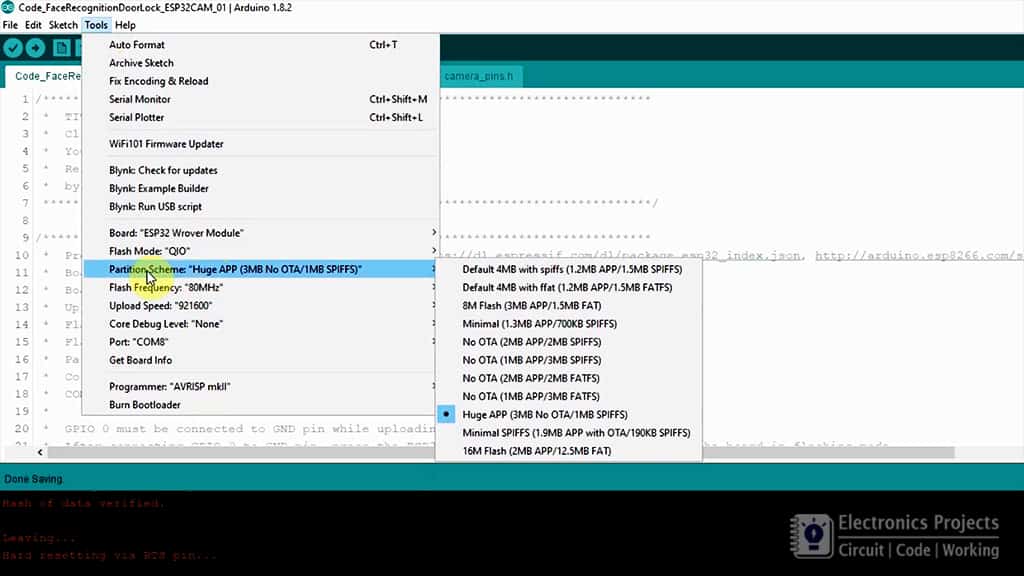Select Minimal SPIFFS with OTA option
Screen dimensions: 1024x576
pyautogui.click(x=569, y=433)
